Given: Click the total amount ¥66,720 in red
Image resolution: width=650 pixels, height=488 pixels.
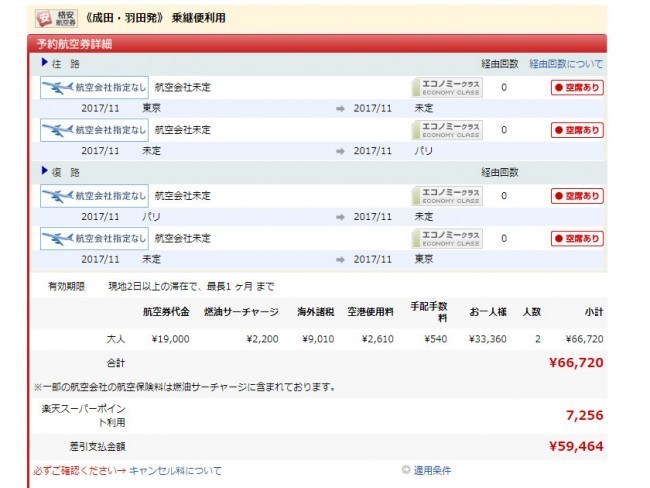Looking at the screenshot, I should [576, 363].
